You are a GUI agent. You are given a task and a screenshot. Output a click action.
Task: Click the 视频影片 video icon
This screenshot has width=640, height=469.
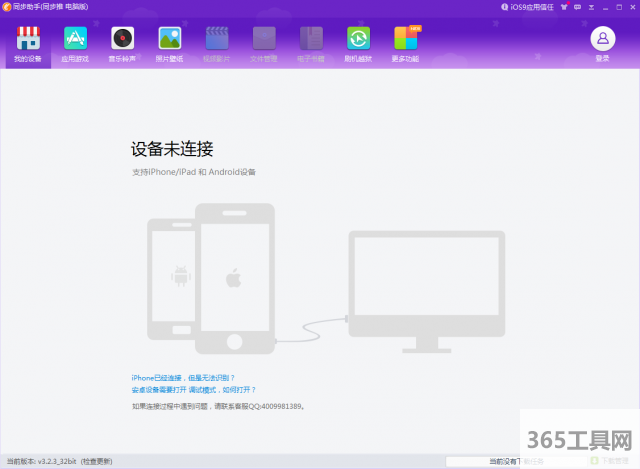pos(217,44)
